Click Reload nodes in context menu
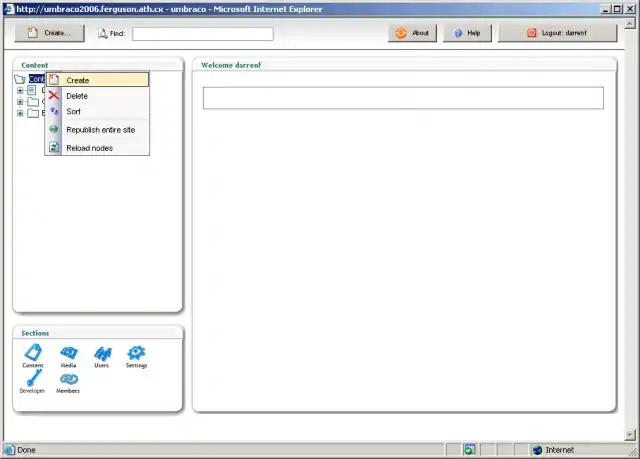The height and width of the screenshot is (459, 640). click(x=89, y=148)
